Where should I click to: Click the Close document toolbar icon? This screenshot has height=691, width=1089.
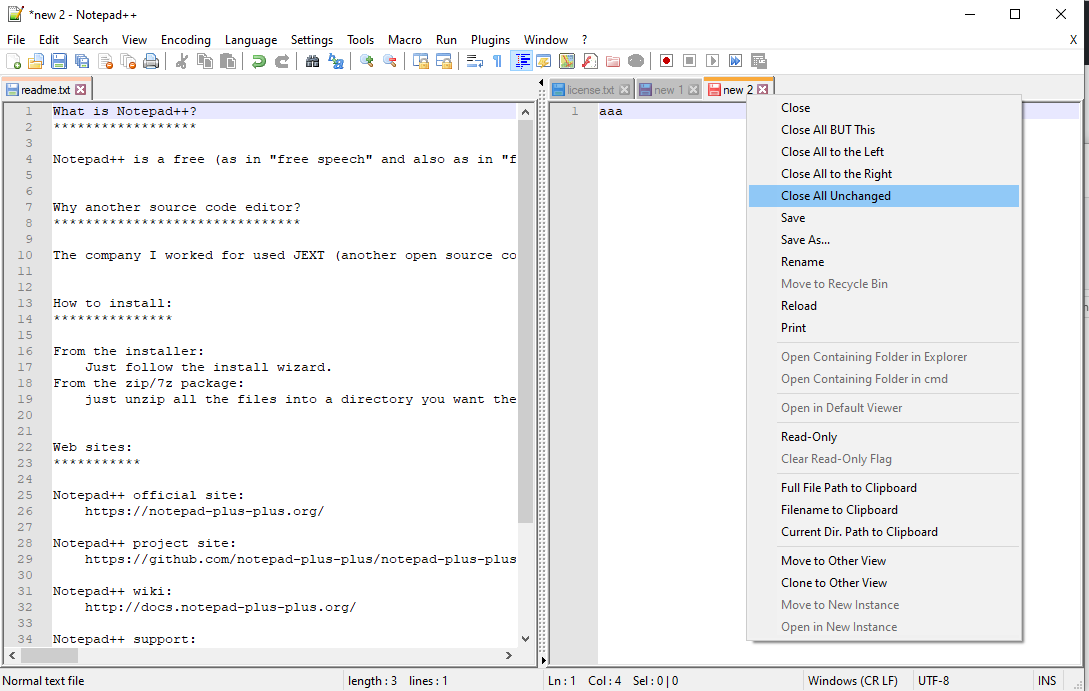(105, 61)
